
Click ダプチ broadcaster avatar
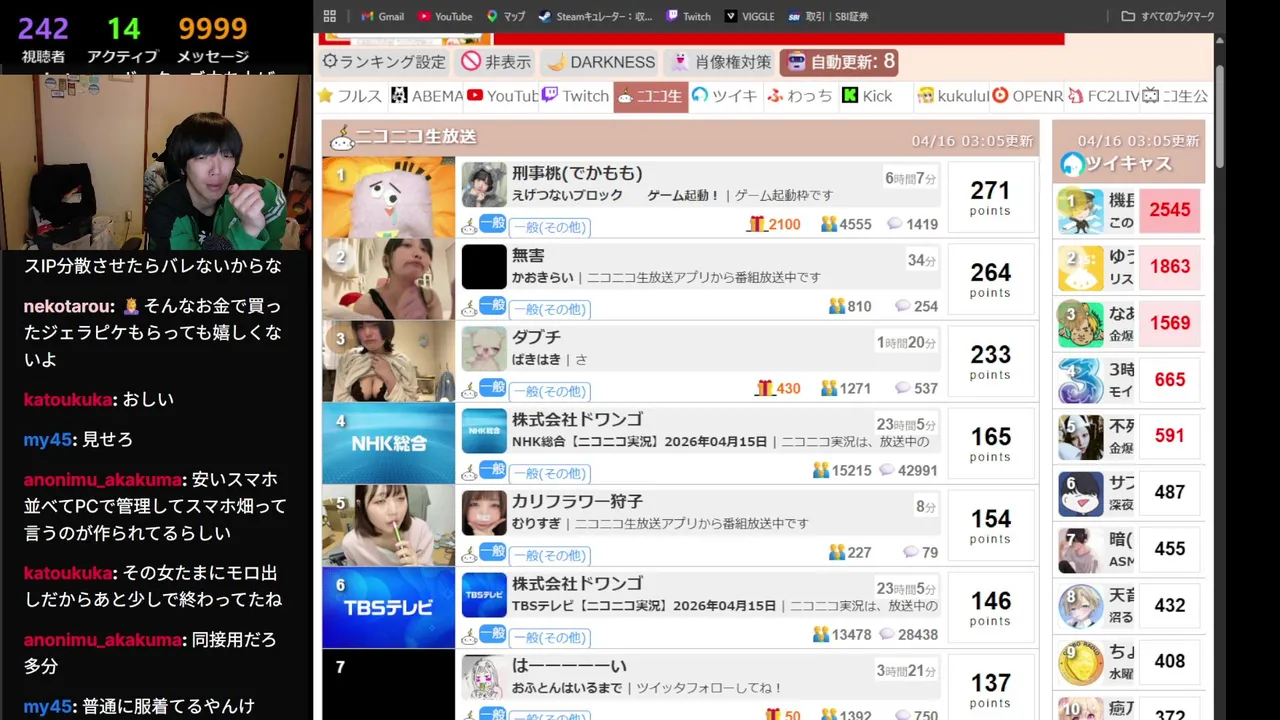tap(484, 349)
